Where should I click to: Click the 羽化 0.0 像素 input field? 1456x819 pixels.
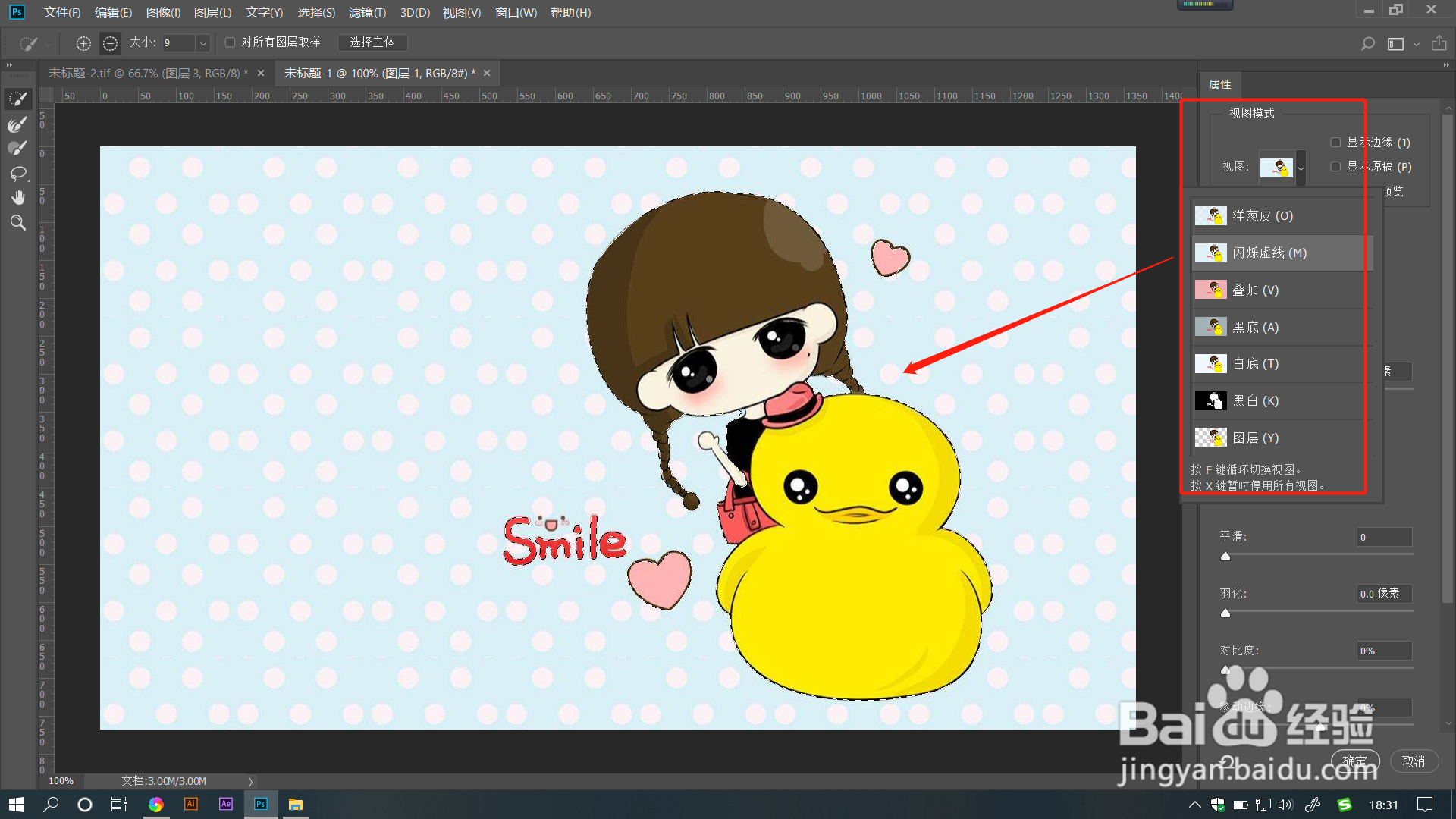(x=1385, y=594)
